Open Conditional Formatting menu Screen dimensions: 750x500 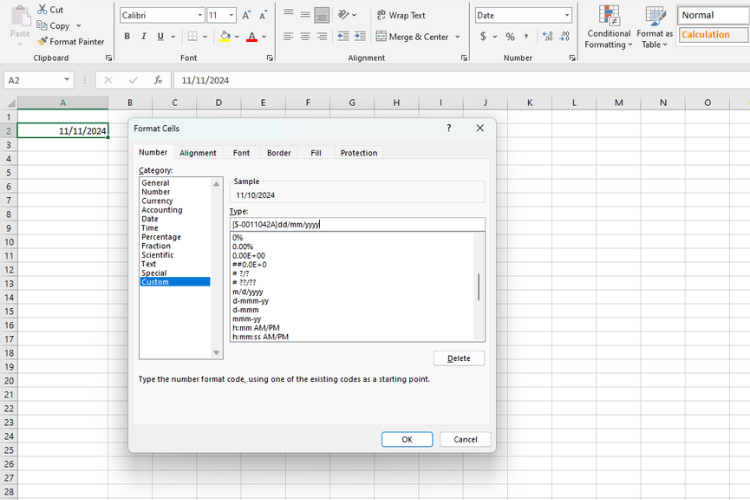coord(608,27)
